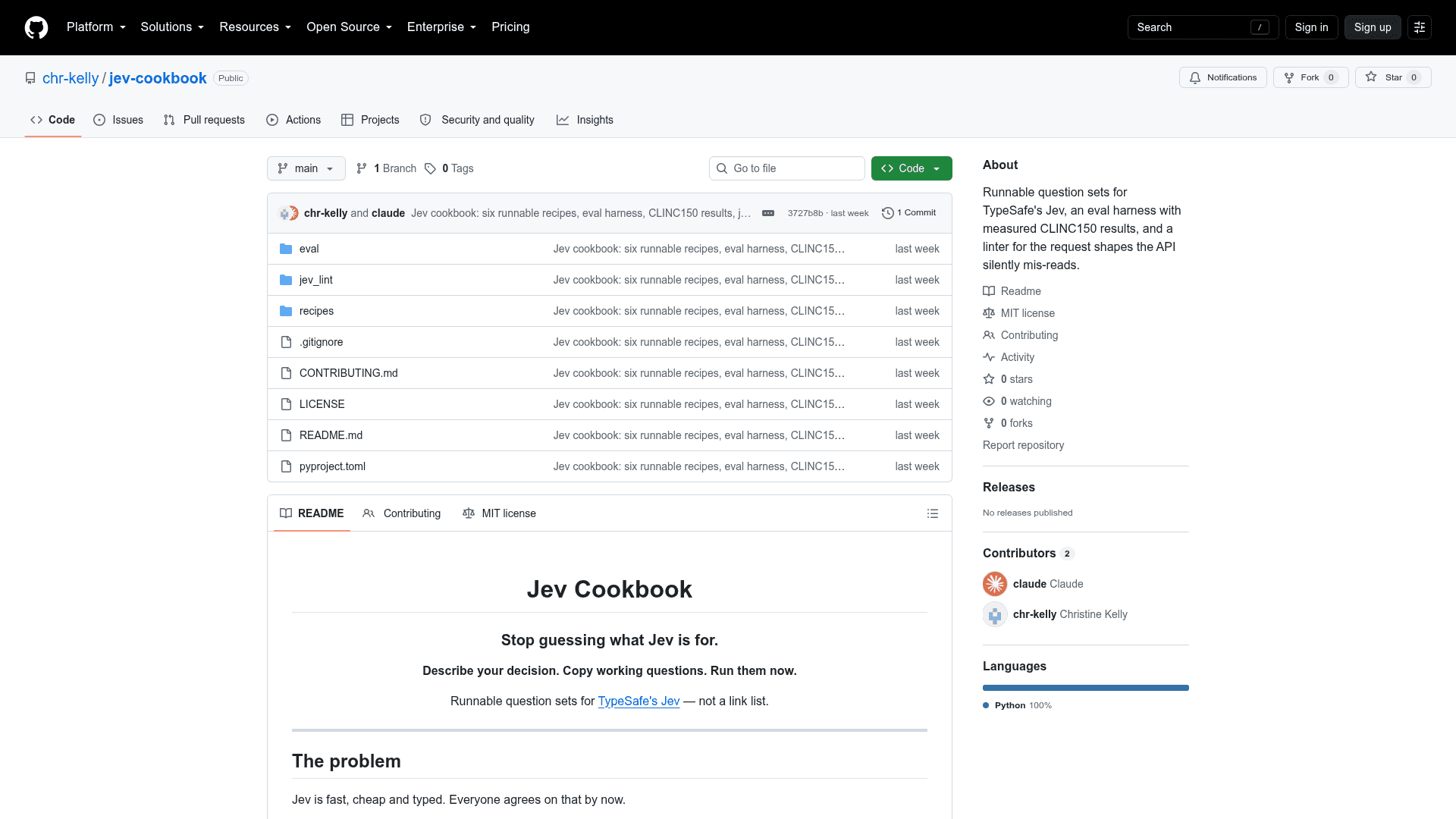Viewport: 1456px width, 819px height.
Task: Open the CONTRIBUTING.md file
Action: pyautogui.click(x=349, y=373)
